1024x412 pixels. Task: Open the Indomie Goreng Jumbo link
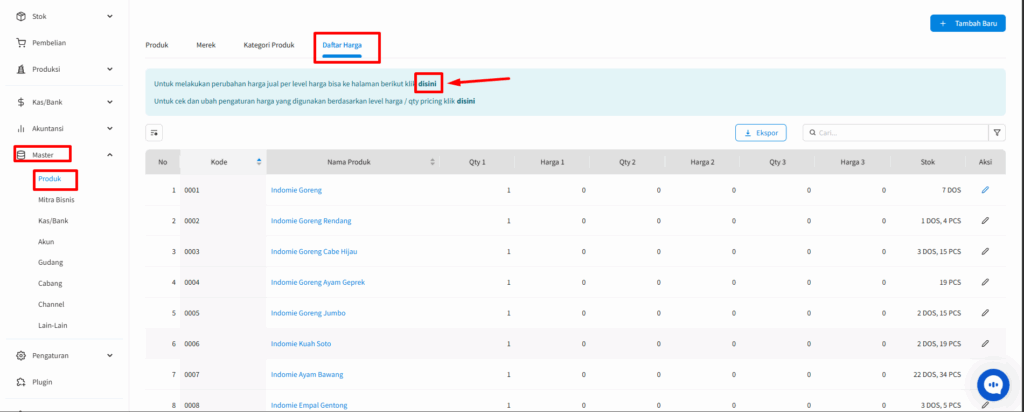(308, 313)
